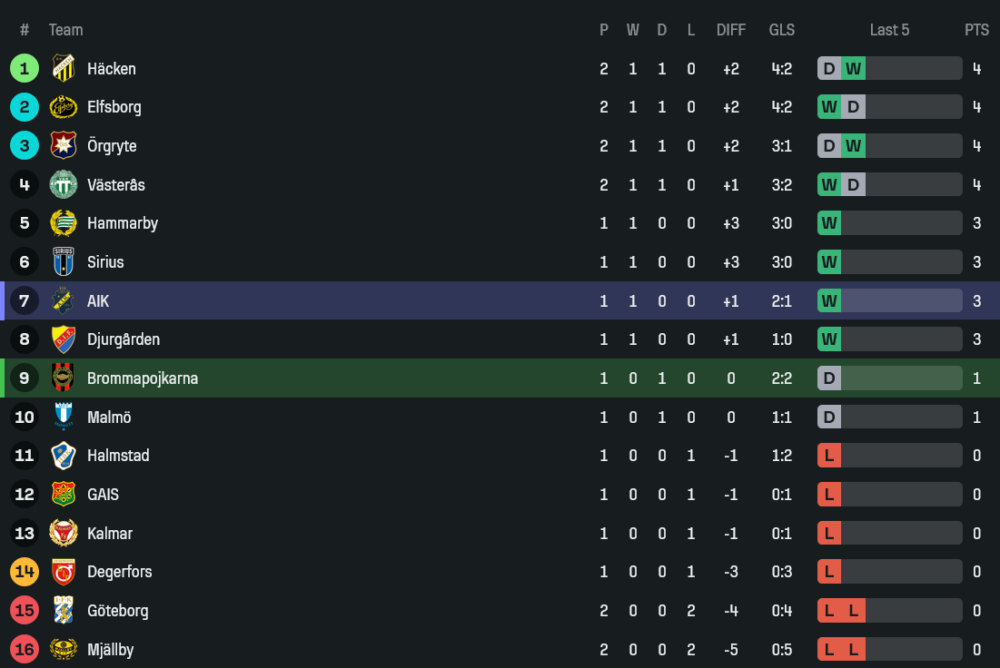
Task: Click the Last 5 column header
Action: point(889,30)
